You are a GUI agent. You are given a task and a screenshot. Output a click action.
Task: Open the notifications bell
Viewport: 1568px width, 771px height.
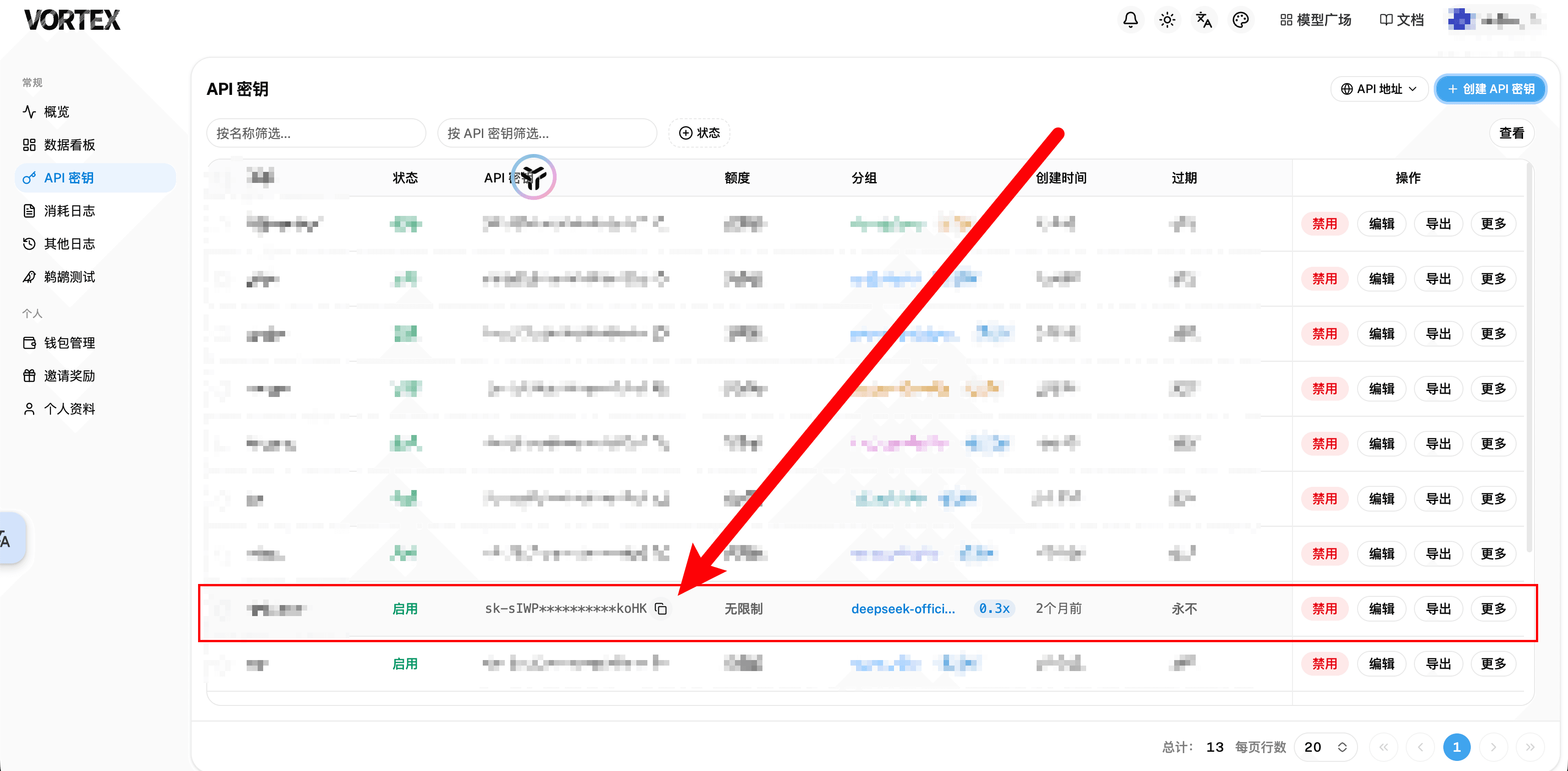click(1130, 20)
